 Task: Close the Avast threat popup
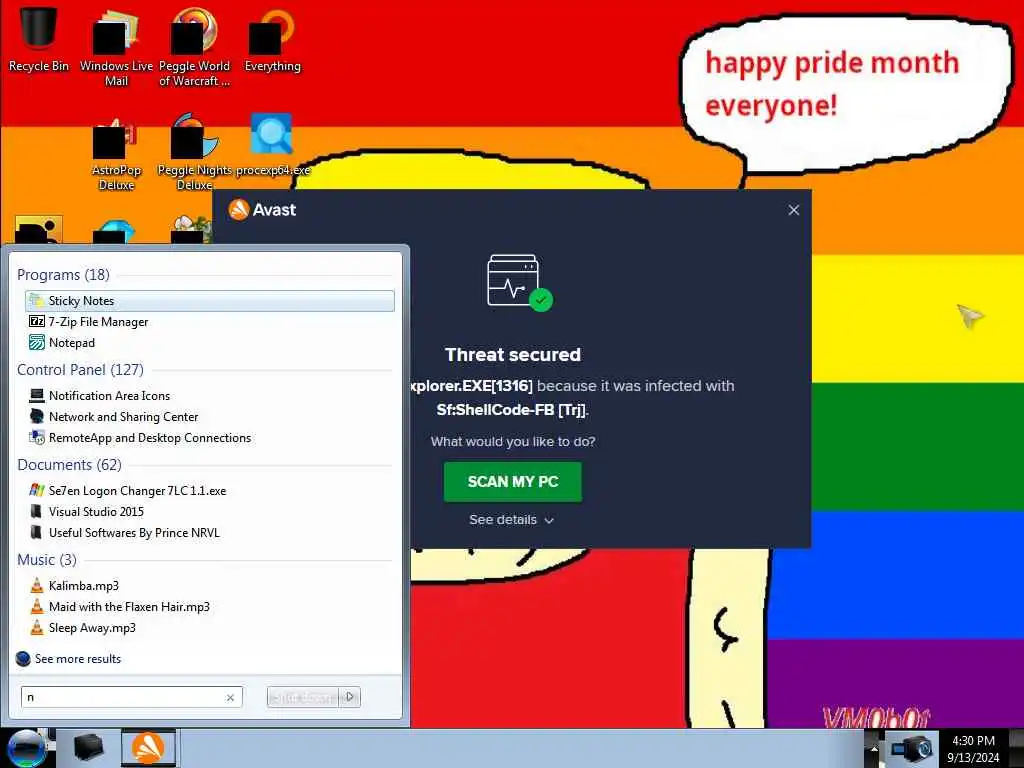click(x=793, y=210)
